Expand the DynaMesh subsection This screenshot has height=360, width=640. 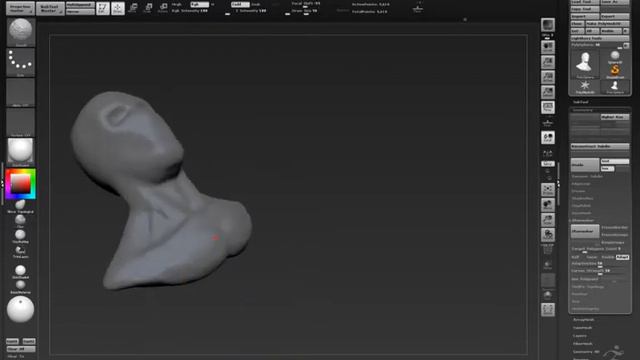[582, 213]
